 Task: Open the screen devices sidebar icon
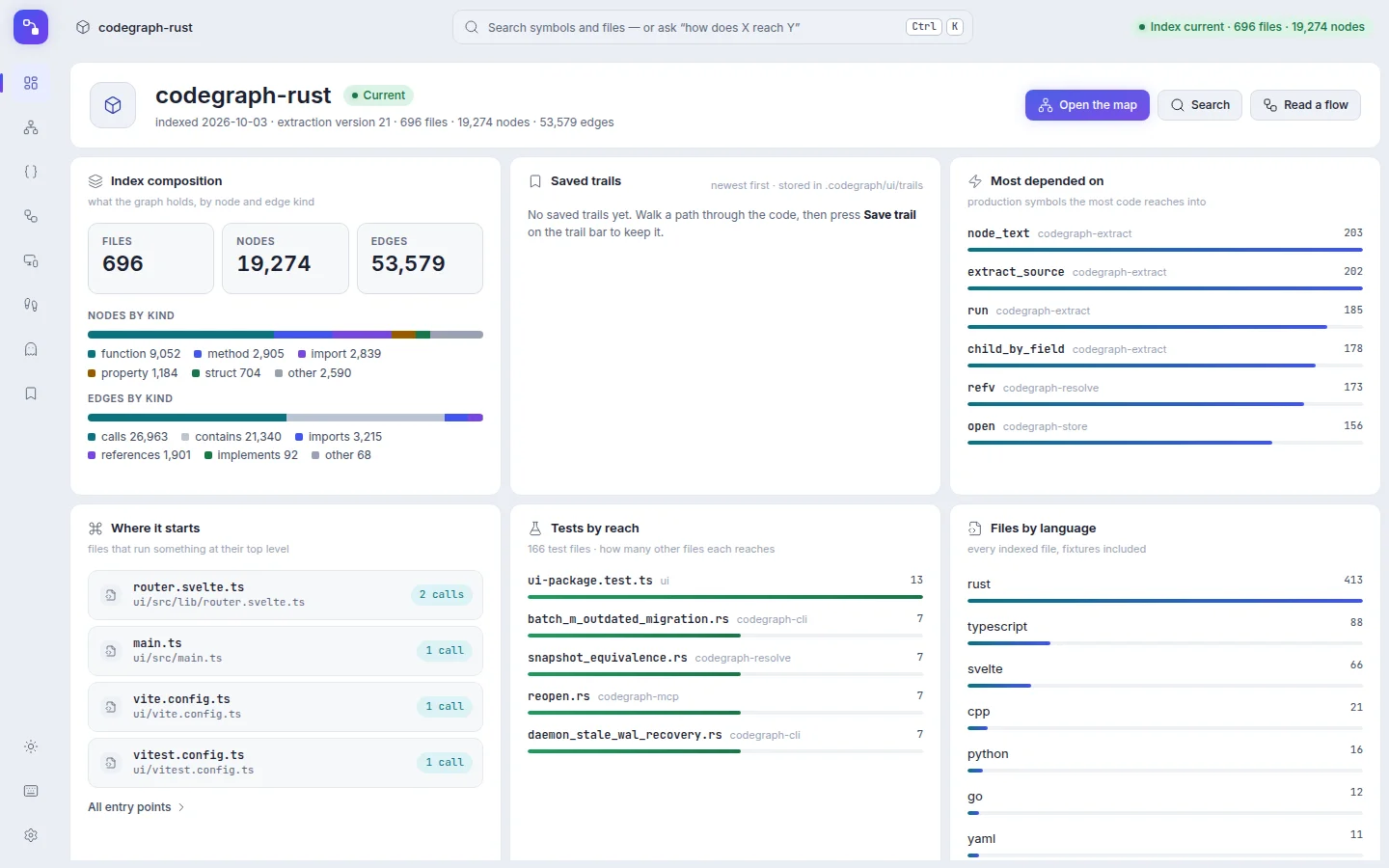pos(31,260)
